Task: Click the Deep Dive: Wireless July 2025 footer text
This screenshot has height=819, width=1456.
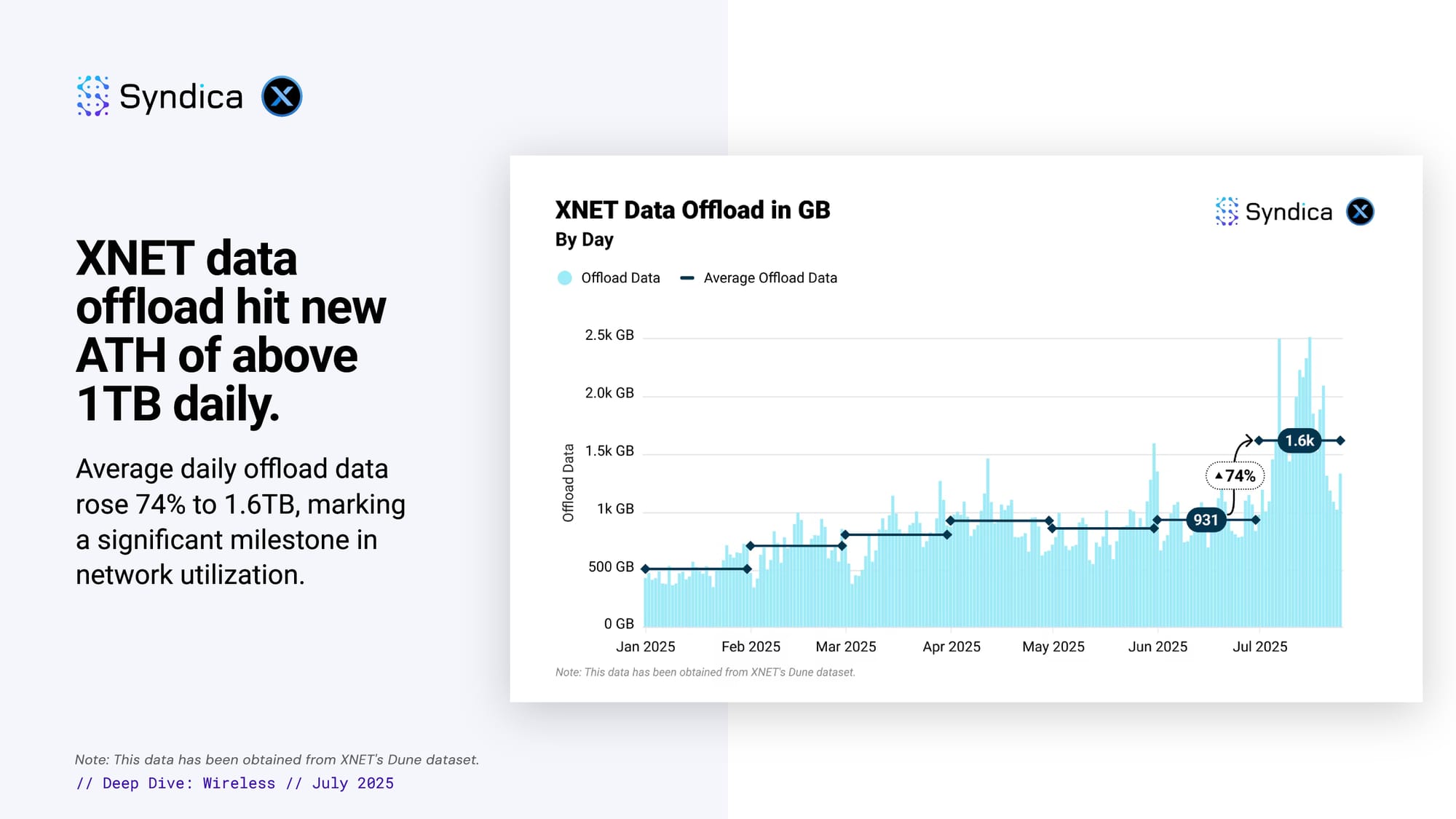Action: point(234,783)
